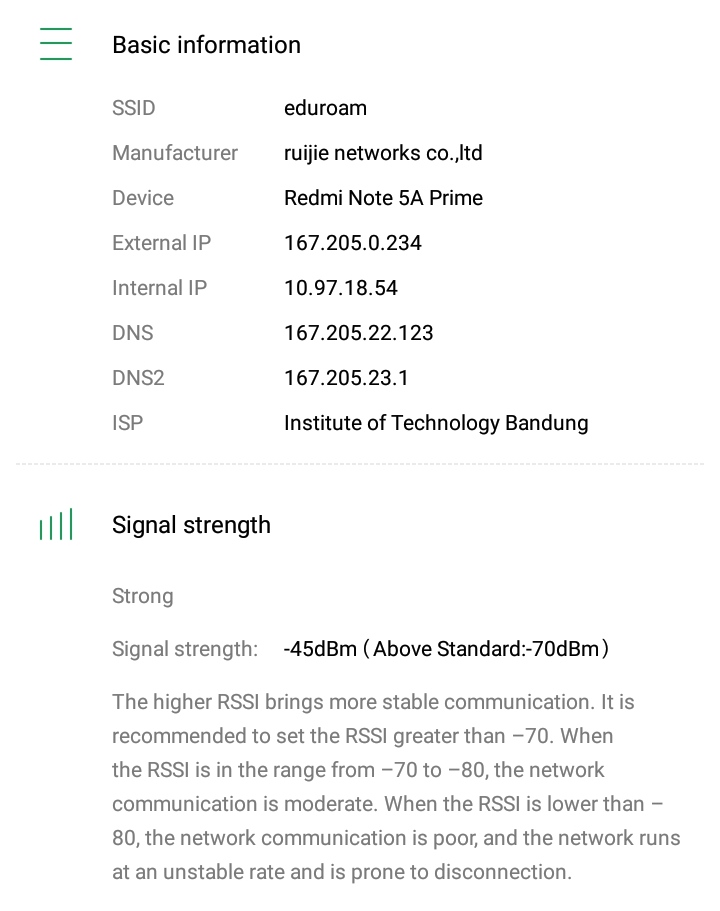Tap the Strong signal status text

pos(143,596)
